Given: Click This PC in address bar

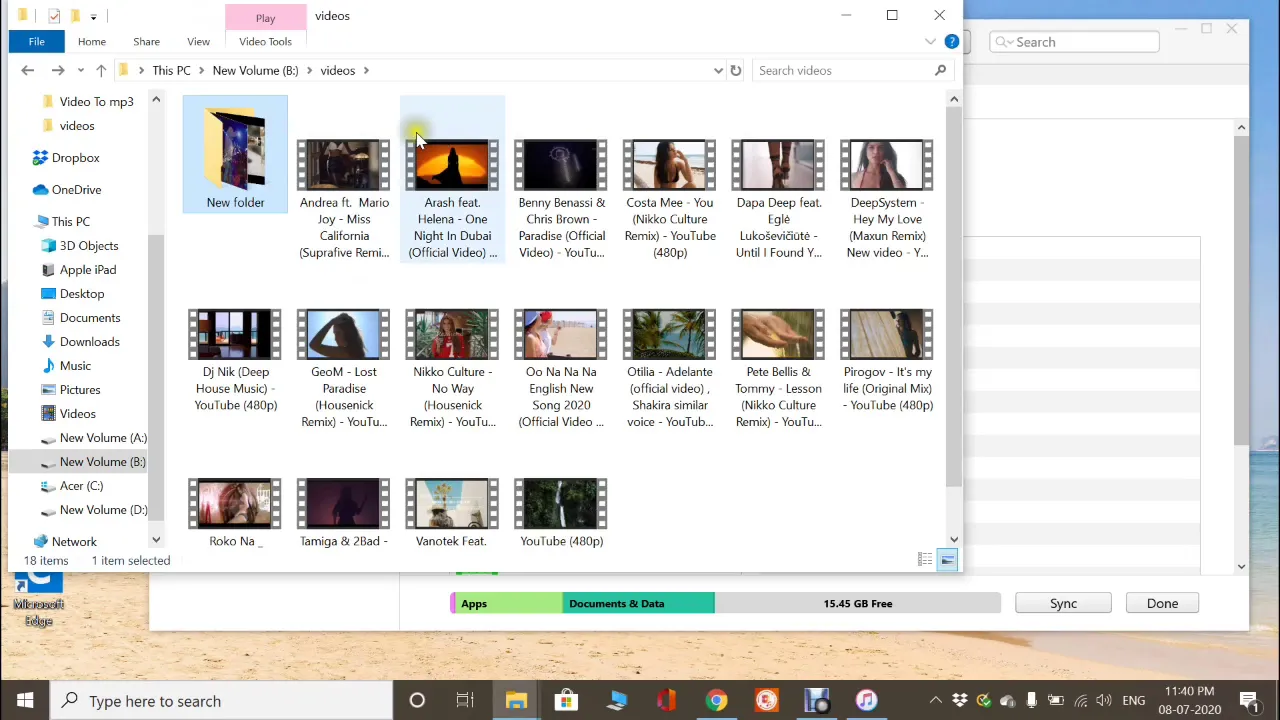Looking at the screenshot, I should (171, 70).
